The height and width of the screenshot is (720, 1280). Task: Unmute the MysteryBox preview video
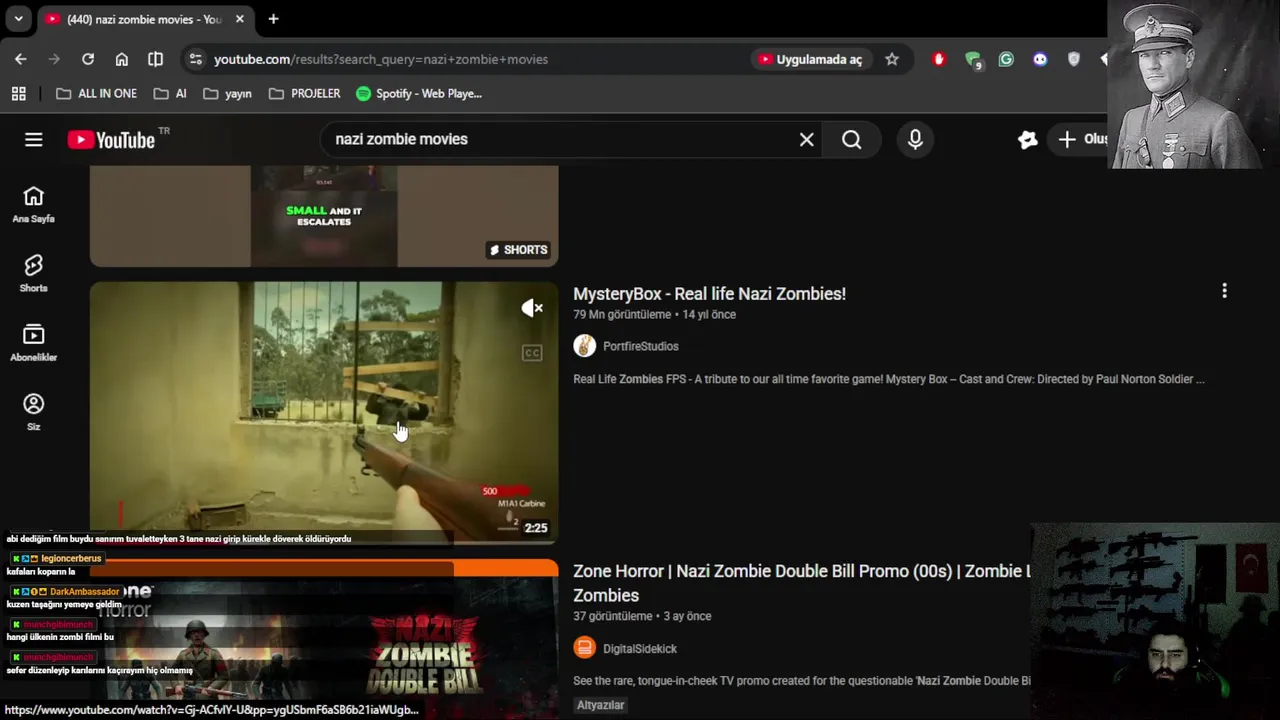pyautogui.click(x=532, y=308)
